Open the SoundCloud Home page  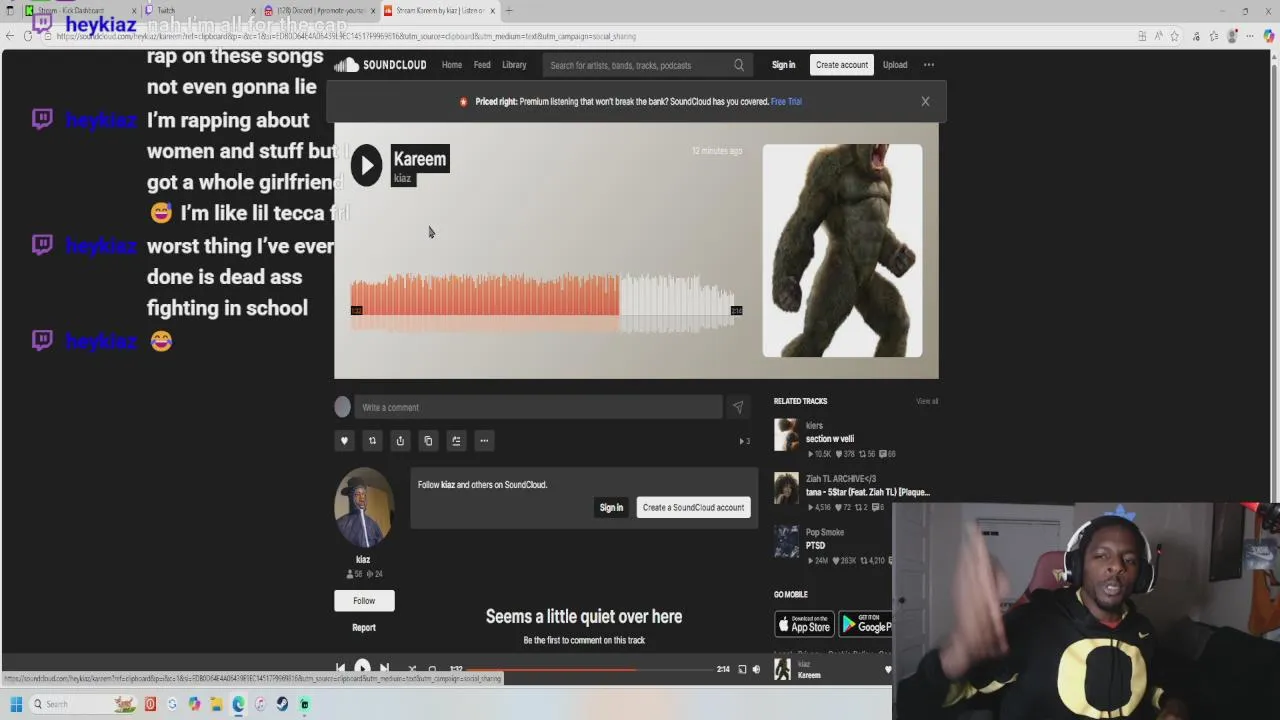[x=452, y=65]
